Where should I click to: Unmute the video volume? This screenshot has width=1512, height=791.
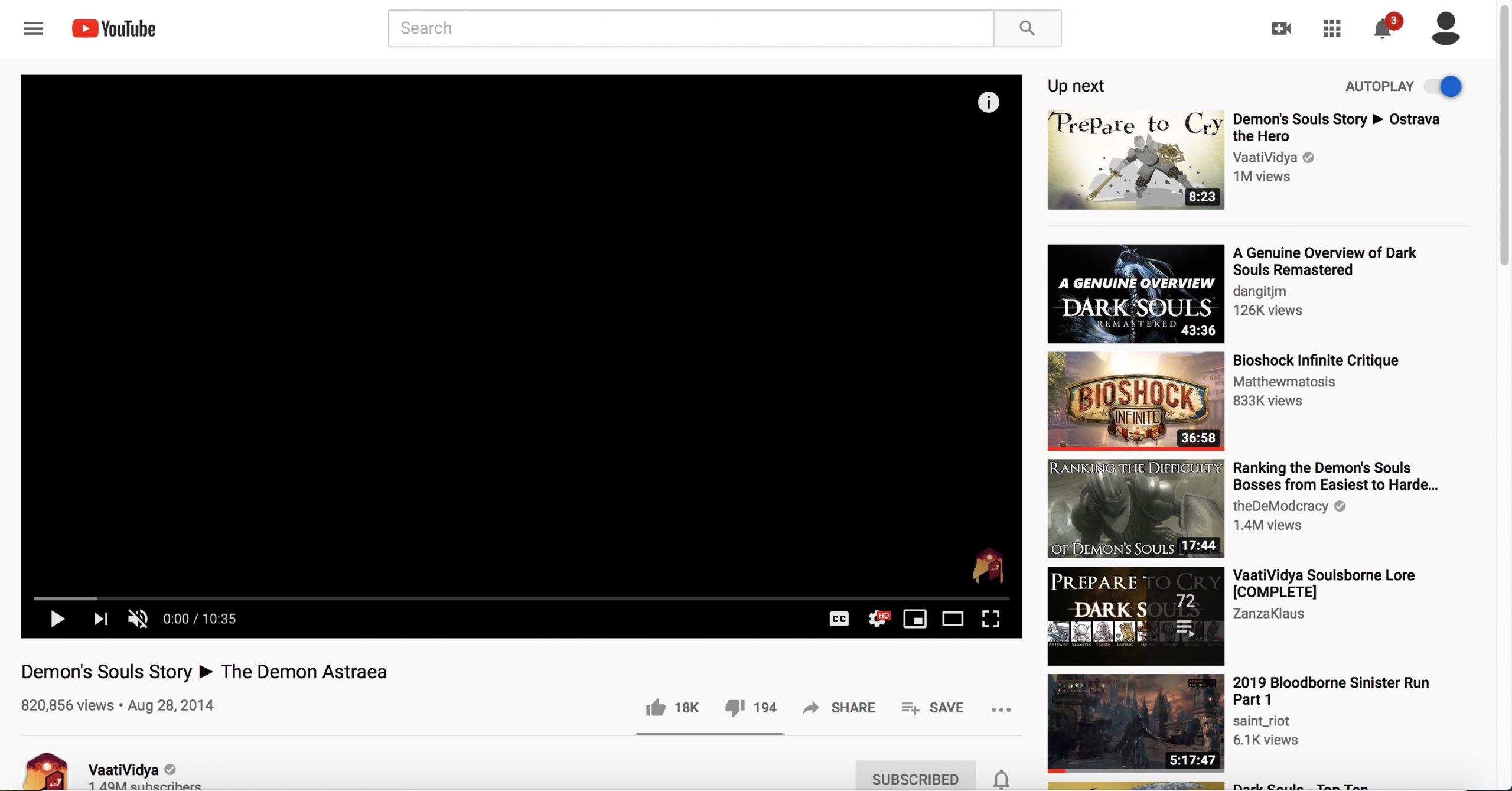pos(138,619)
